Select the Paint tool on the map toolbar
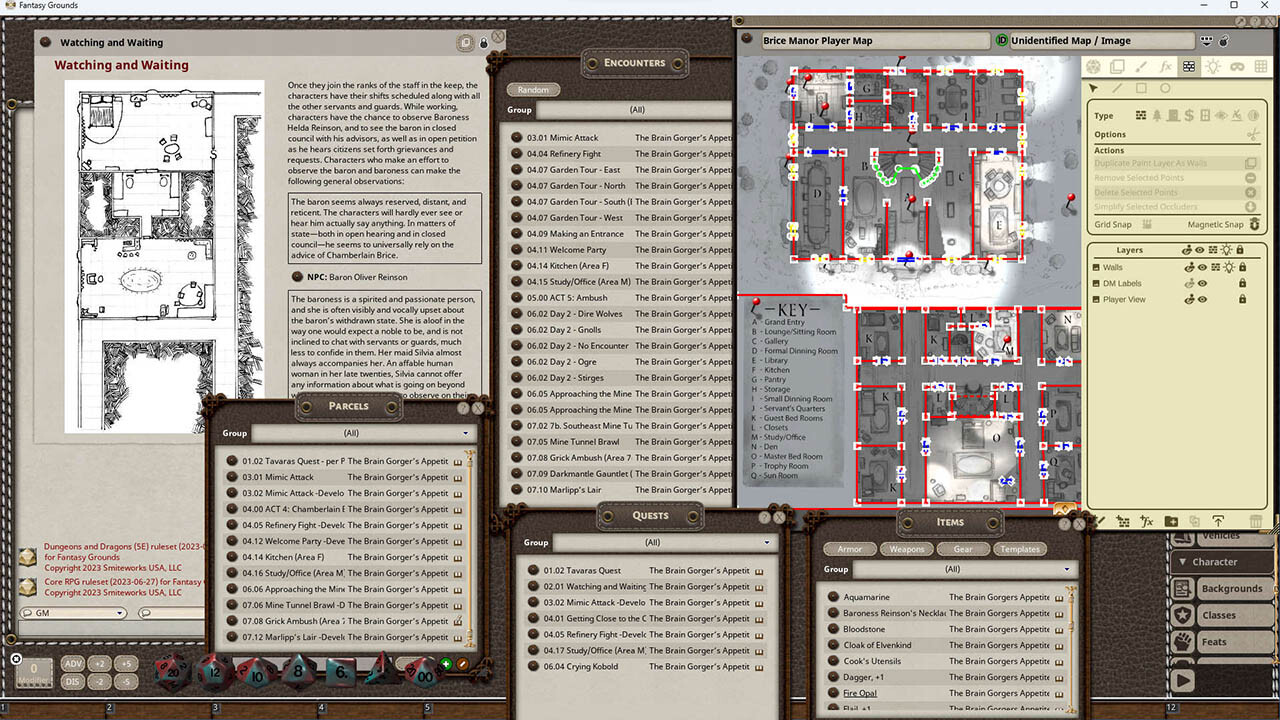Image resolution: width=1280 pixels, height=720 pixels. point(1141,67)
